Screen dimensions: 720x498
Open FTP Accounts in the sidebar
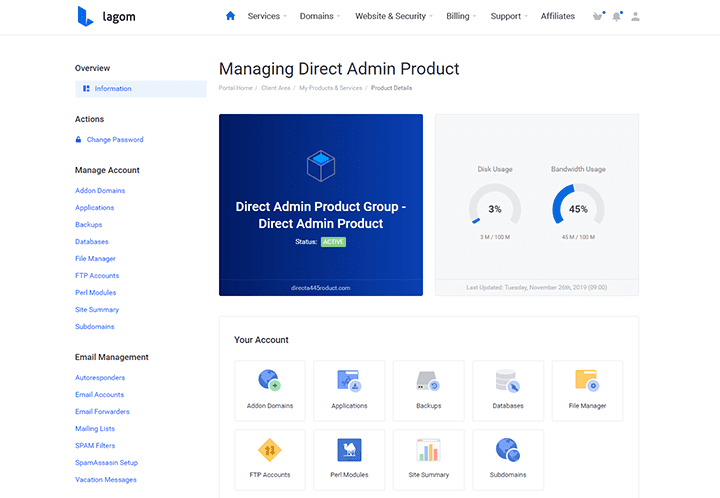[97, 275]
